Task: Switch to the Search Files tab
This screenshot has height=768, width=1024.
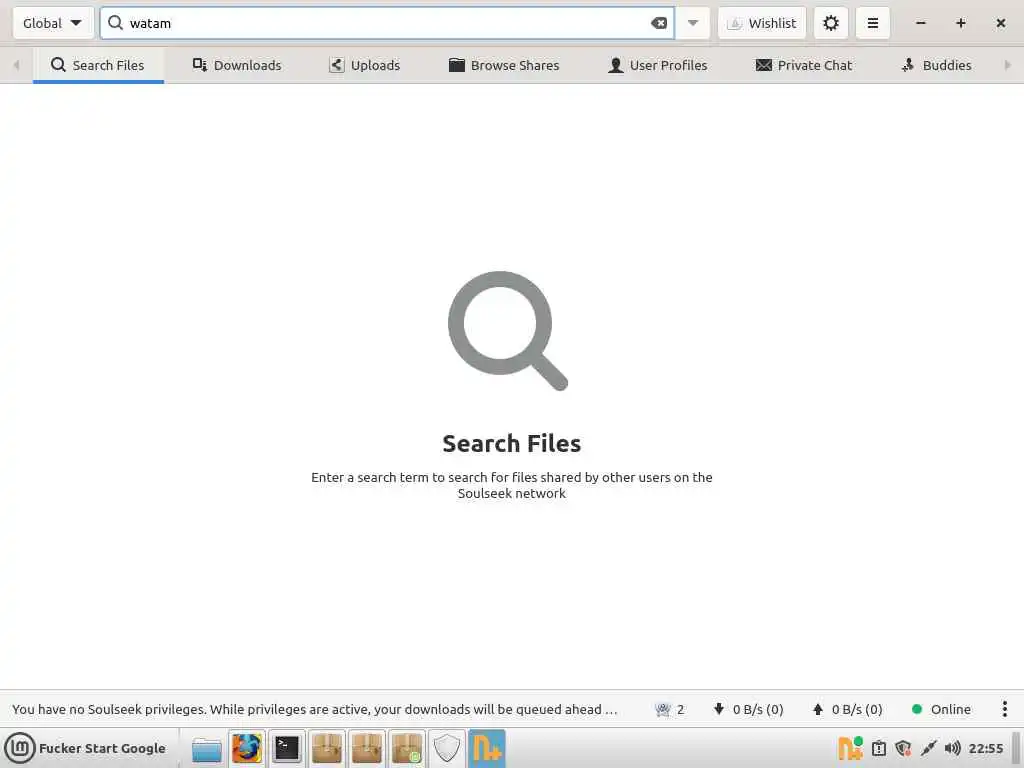Action: coord(98,65)
